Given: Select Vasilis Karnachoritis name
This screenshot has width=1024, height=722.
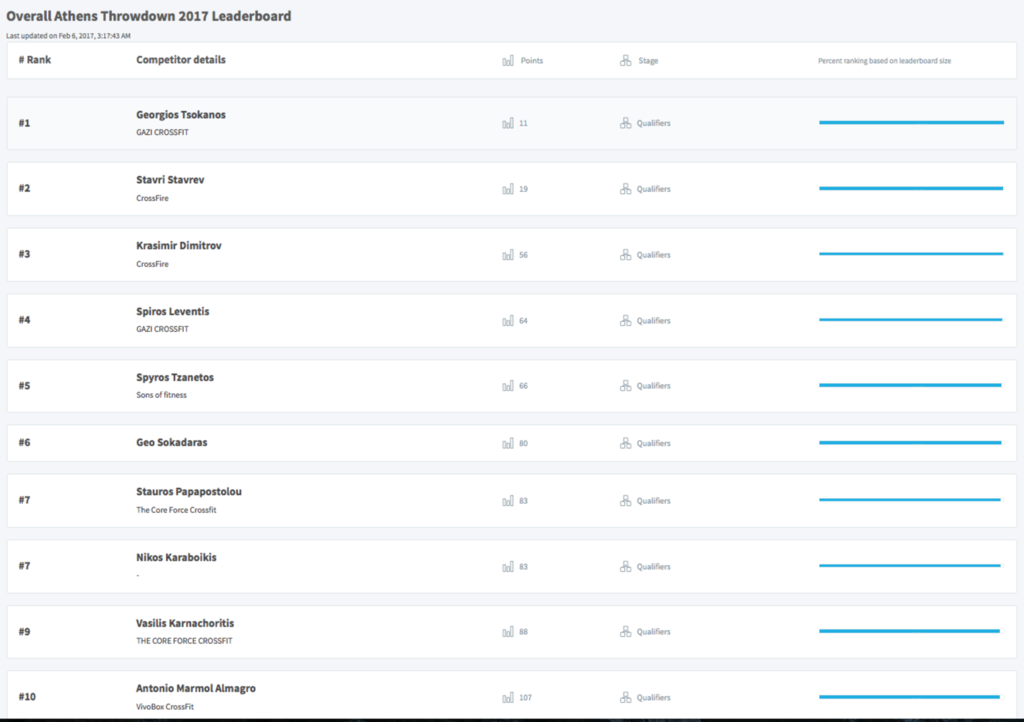Looking at the screenshot, I should (185, 624).
